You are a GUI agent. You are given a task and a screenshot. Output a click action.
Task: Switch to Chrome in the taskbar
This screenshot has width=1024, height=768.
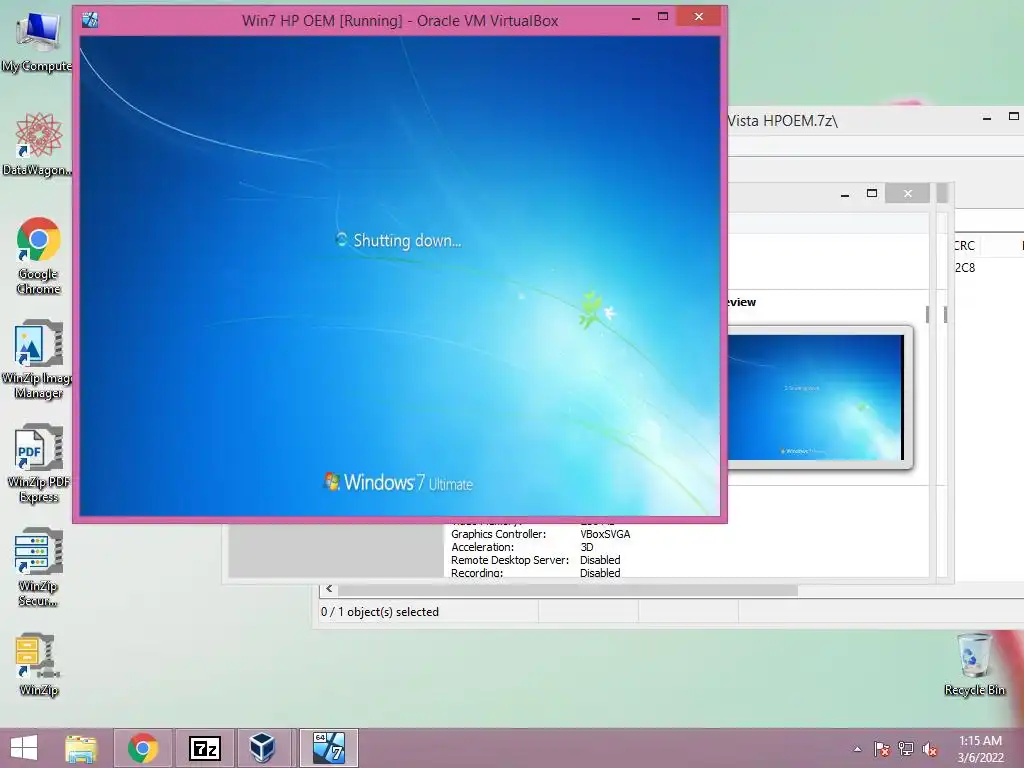(143, 748)
